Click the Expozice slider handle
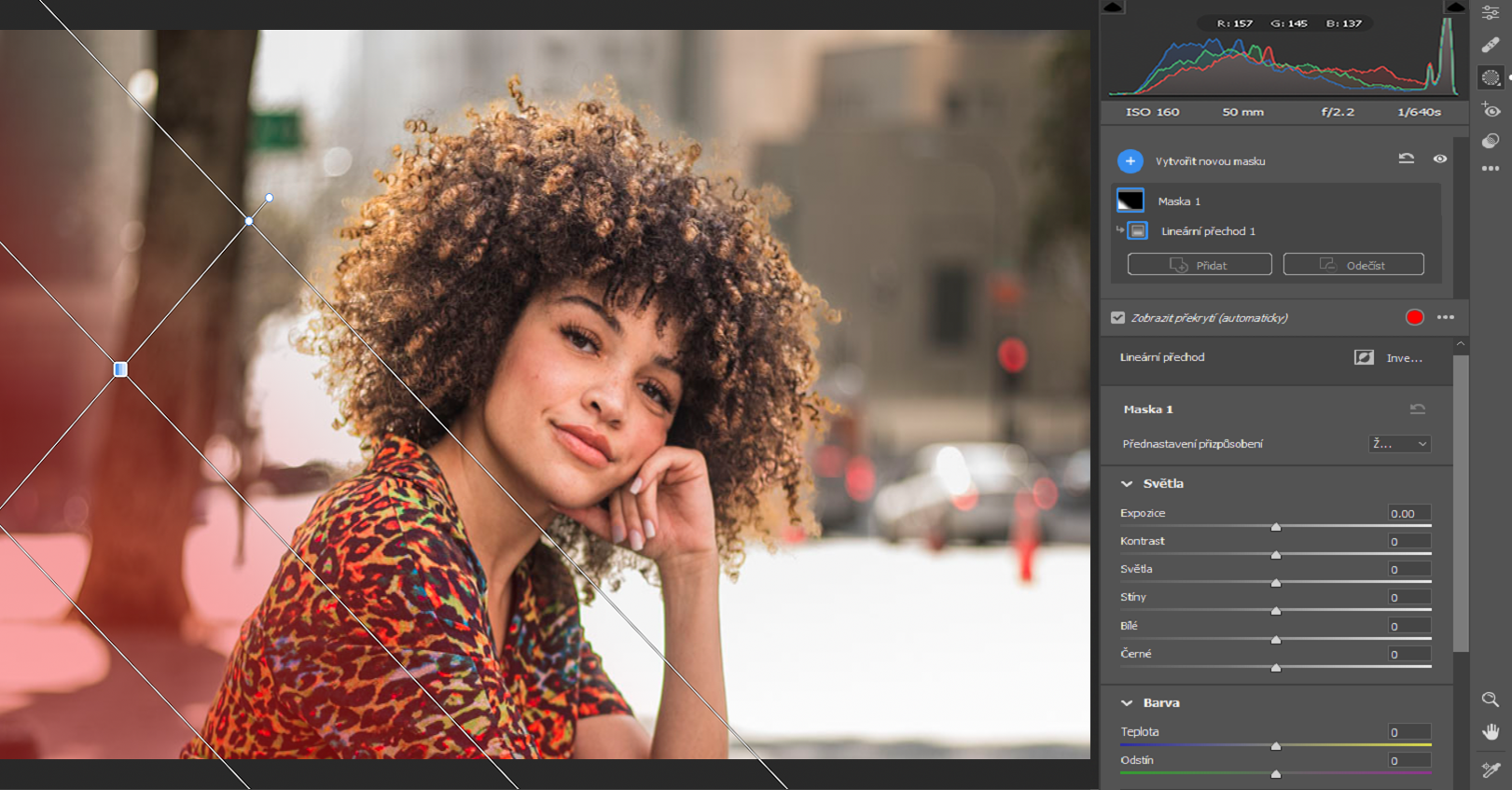Viewport: 1512px width, 790px height. (1276, 527)
